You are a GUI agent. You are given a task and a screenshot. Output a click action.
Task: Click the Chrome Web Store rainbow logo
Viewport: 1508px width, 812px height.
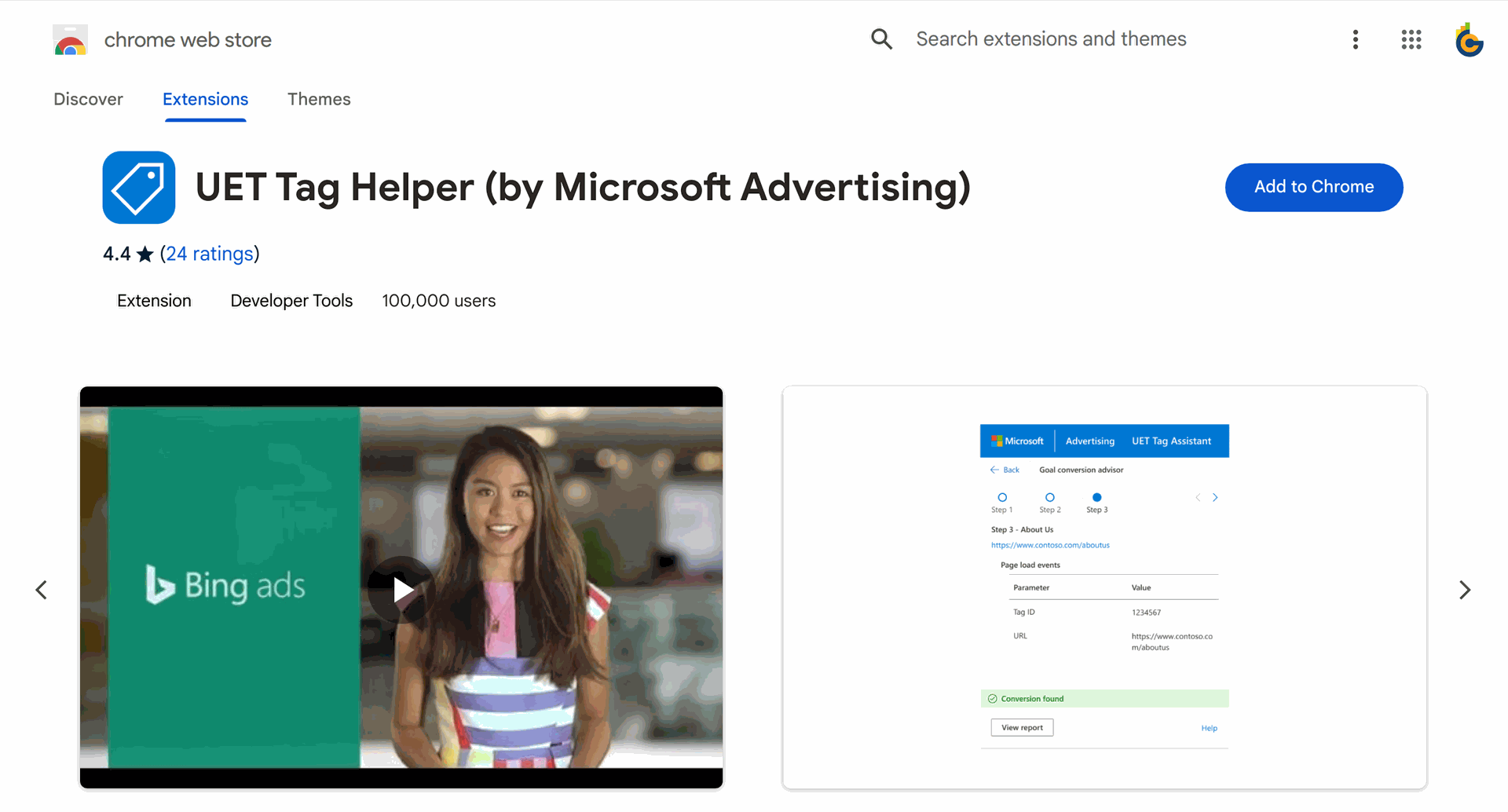pos(70,40)
